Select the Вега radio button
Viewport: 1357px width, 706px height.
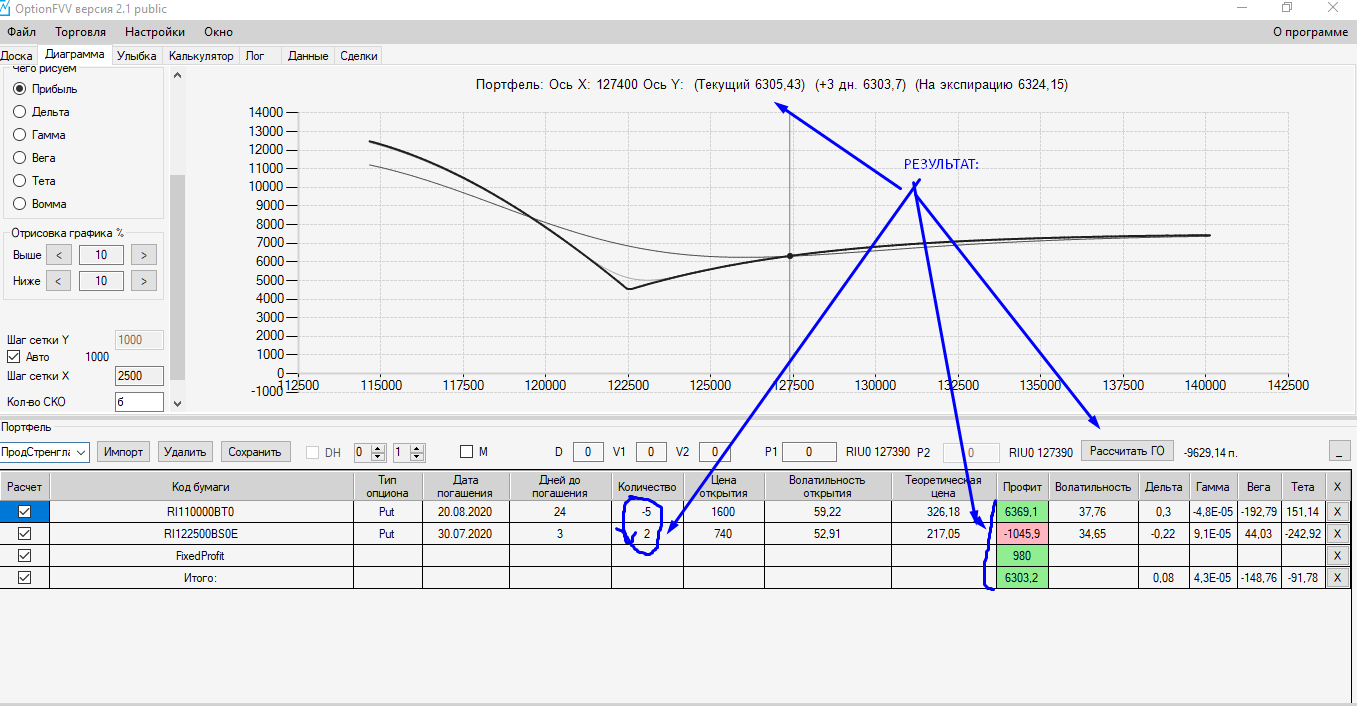20,158
